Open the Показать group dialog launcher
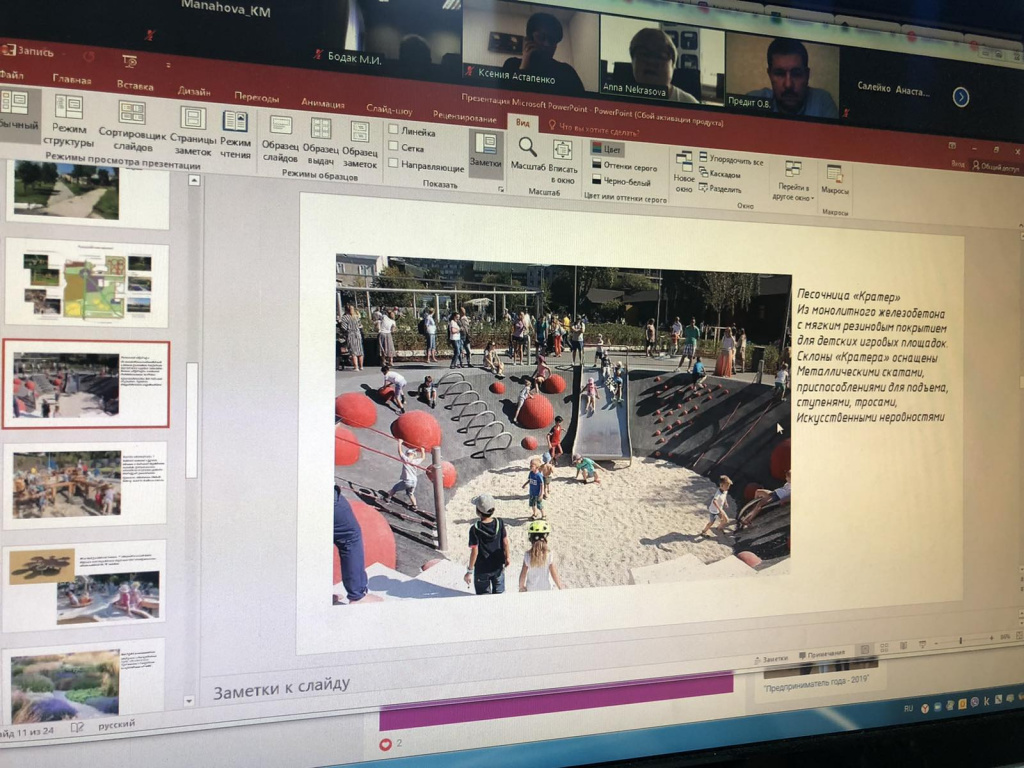Screen dimensions: 1024x768 (500, 187)
